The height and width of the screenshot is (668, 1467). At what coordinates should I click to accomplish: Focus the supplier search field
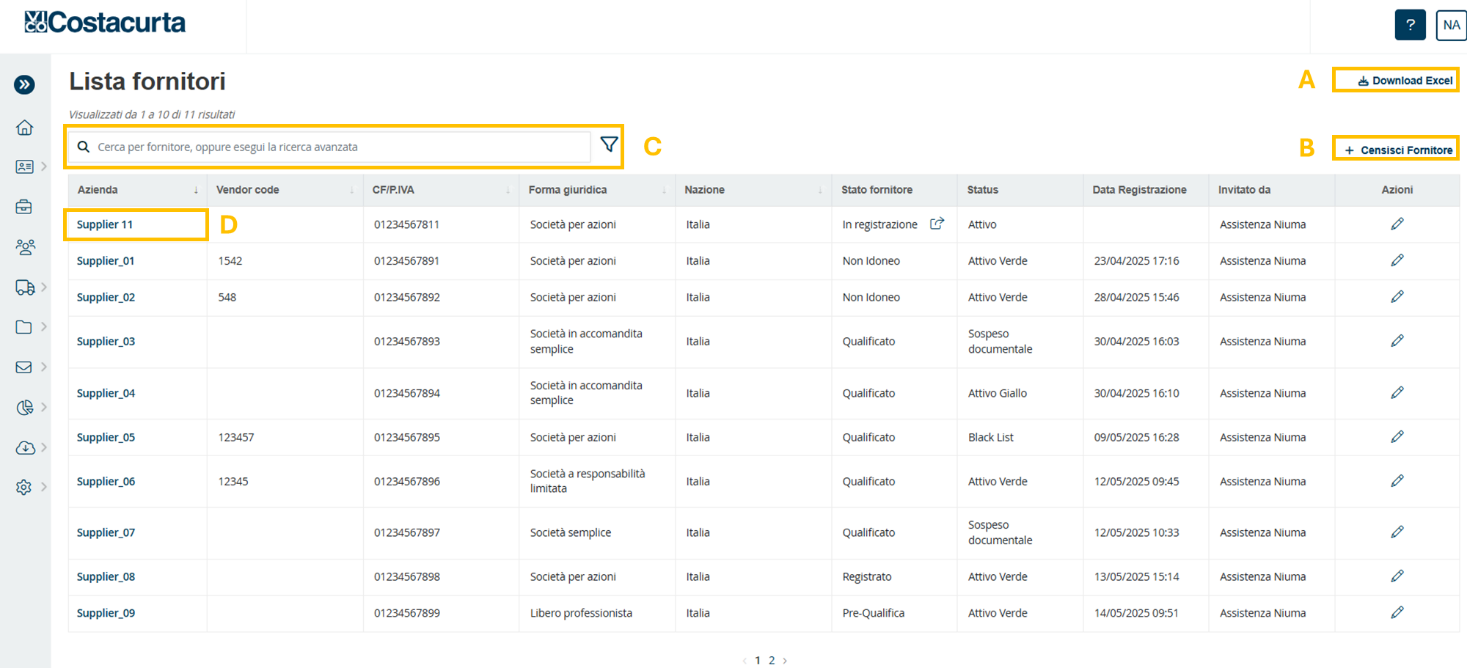point(329,147)
